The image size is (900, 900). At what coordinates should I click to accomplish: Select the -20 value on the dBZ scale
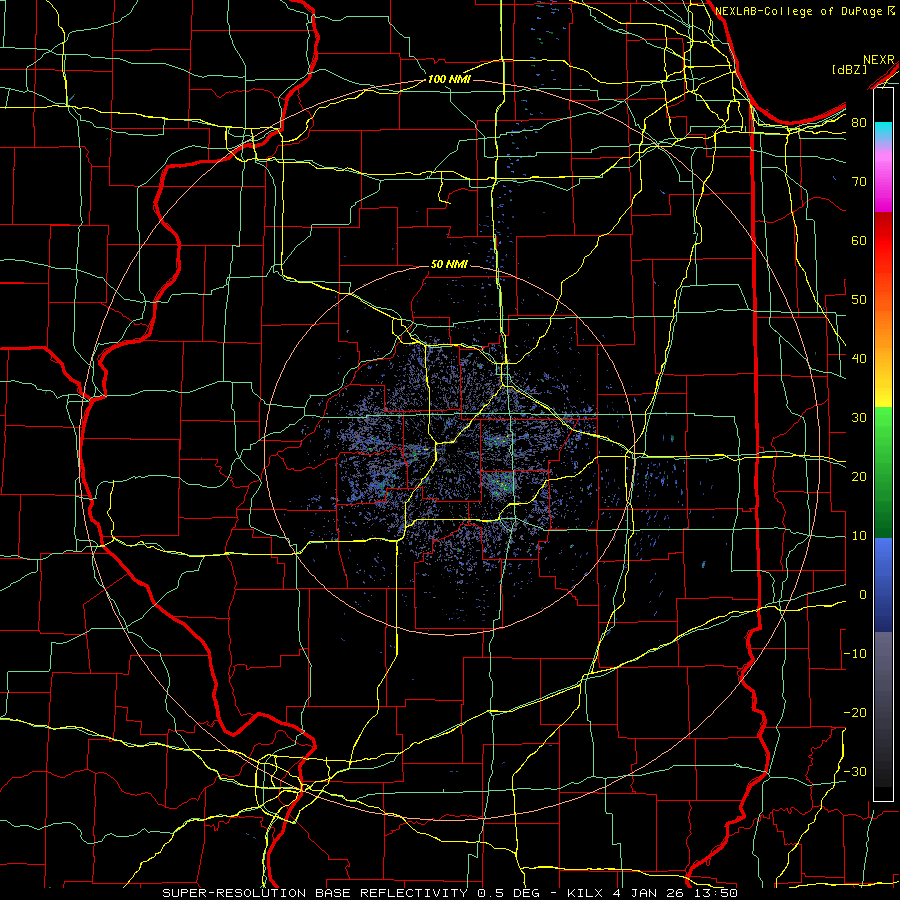tap(855, 712)
